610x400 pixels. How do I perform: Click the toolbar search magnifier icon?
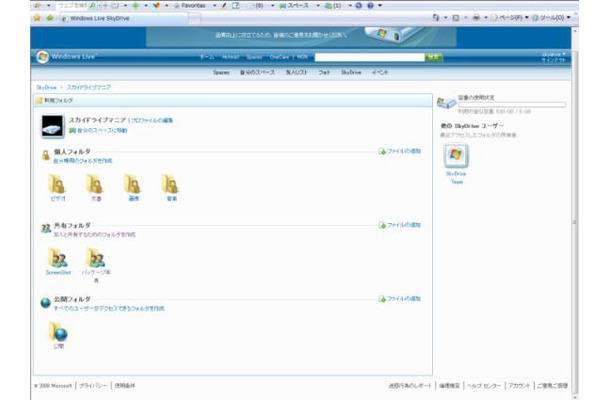[93, 5]
